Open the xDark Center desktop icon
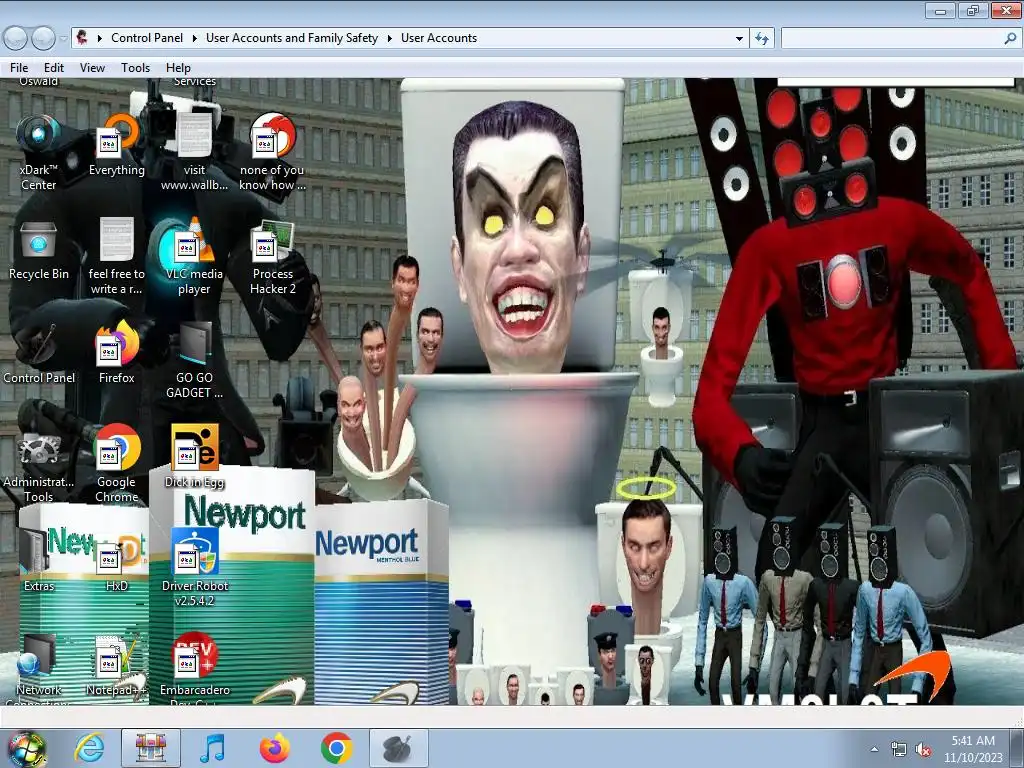The image size is (1024, 768). (x=38, y=153)
